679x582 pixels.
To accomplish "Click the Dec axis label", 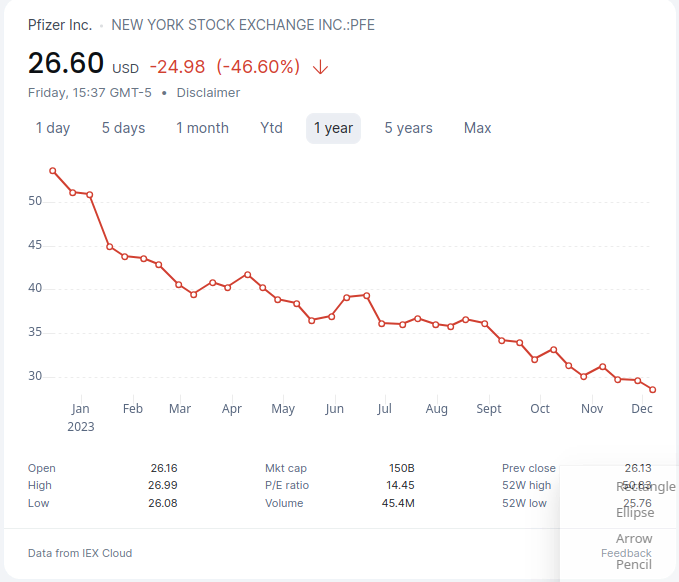I will (642, 409).
